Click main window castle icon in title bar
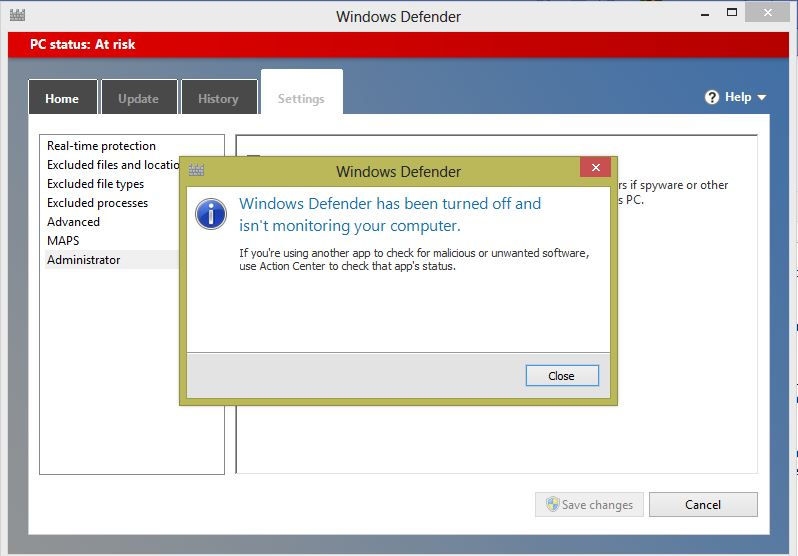 click(x=17, y=15)
